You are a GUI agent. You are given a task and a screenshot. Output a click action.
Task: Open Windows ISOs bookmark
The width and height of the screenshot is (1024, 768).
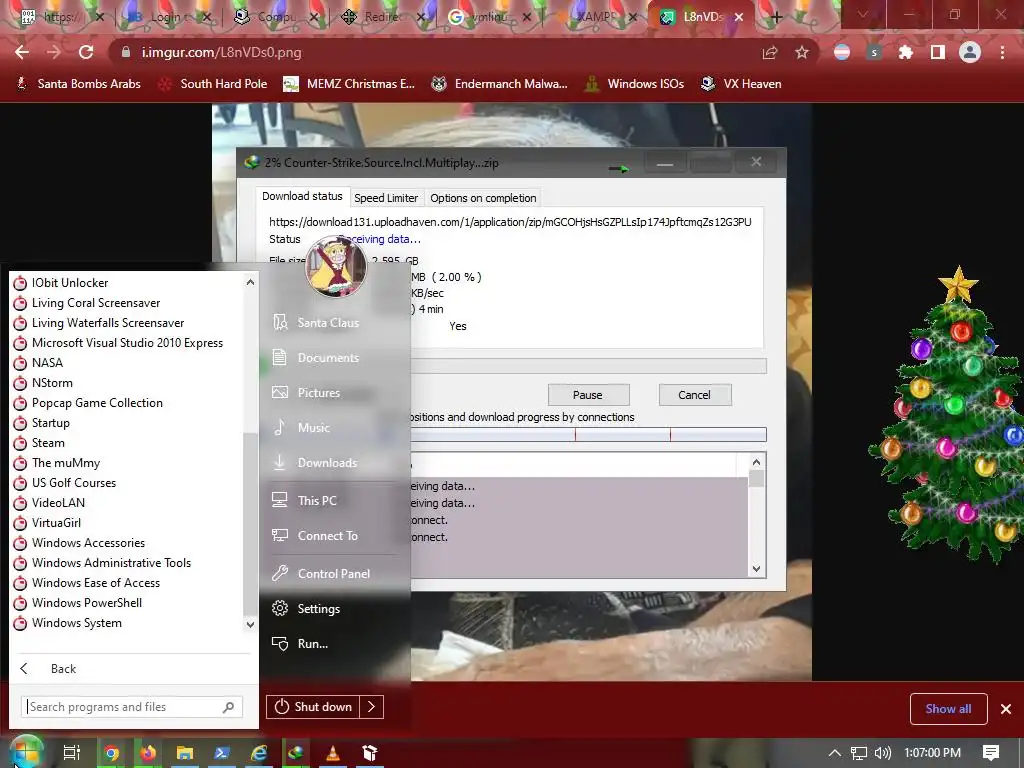click(634, 84)
